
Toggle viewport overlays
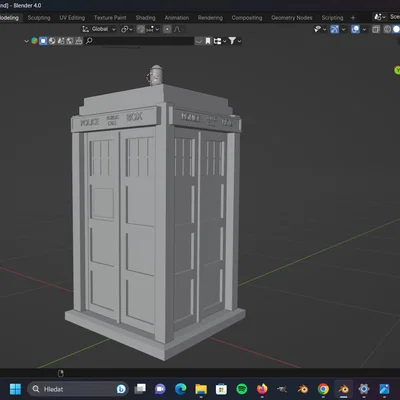(355, 29)
